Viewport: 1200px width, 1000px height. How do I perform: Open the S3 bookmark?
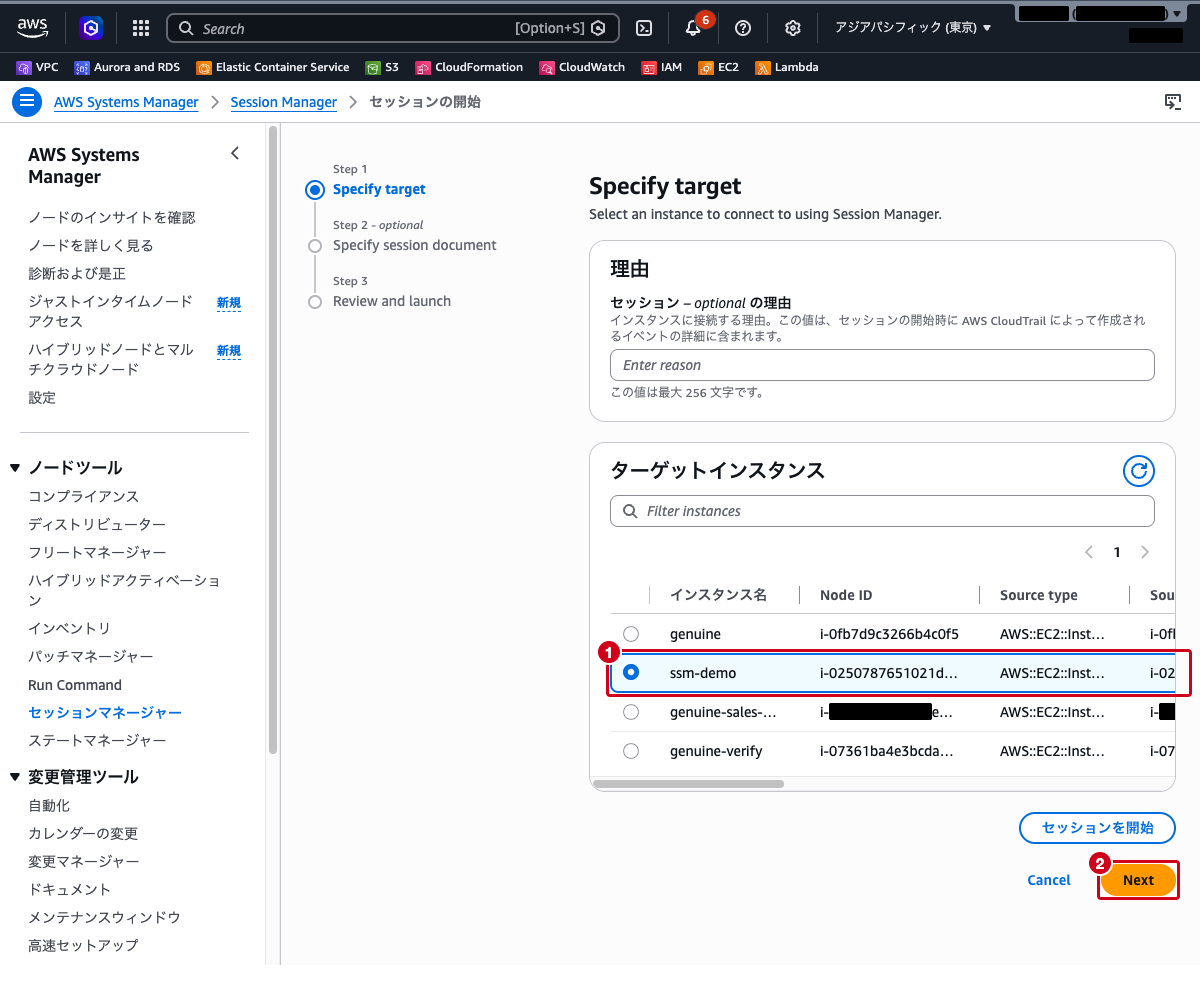pyautogui.click(x=382, y=67)
